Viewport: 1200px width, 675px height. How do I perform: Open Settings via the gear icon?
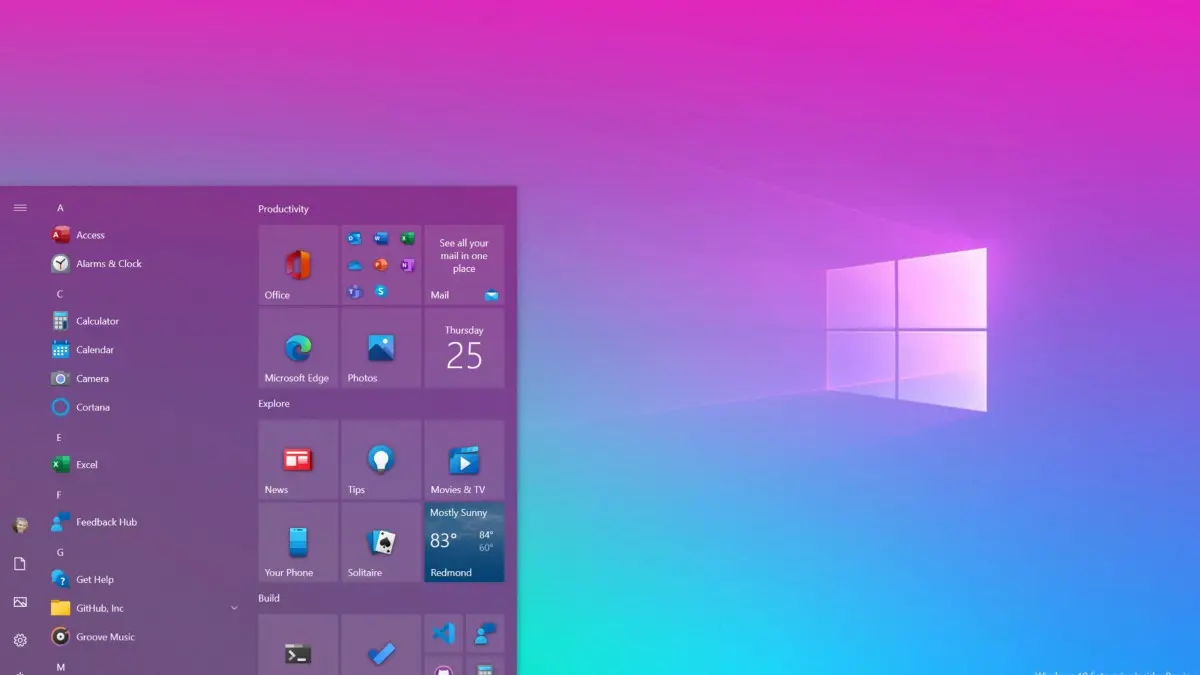point(20,640)
